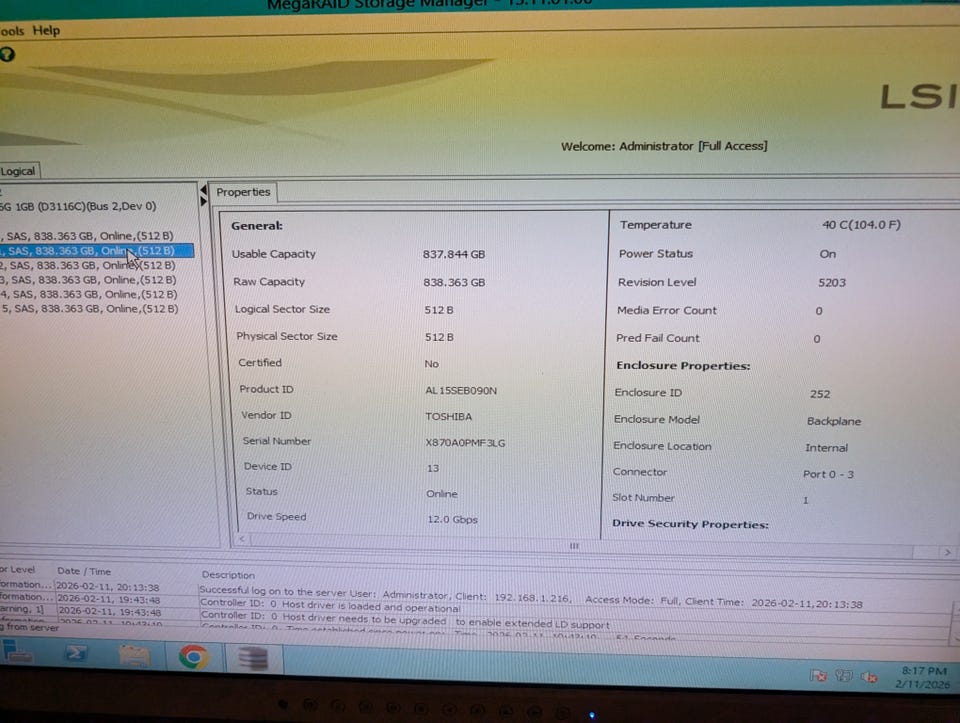Select drive row starting with 2, SAS
Screen dimensions: 960x723
point(88,265)
